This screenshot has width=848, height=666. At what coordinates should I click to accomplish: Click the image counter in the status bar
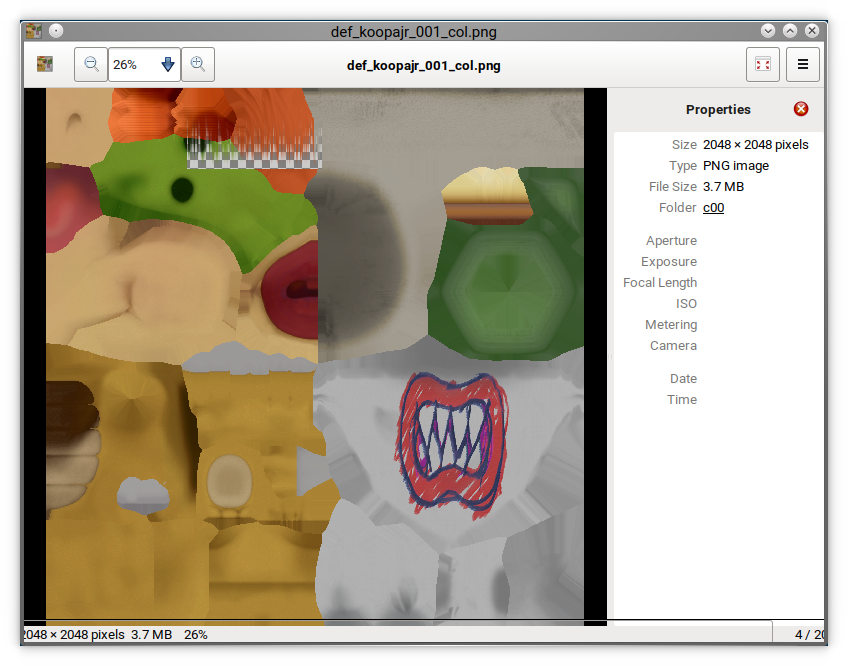click(809, 635)
